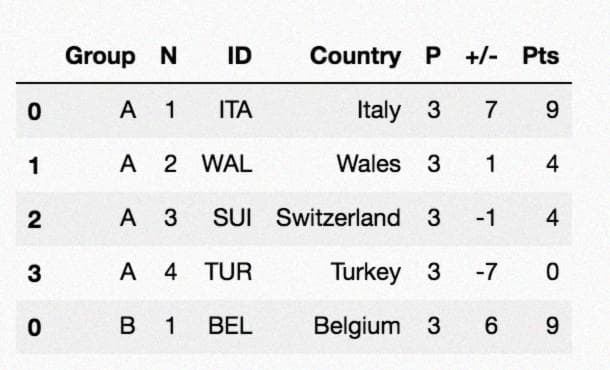Click the Group column header
610x370 pixels.
100,57
